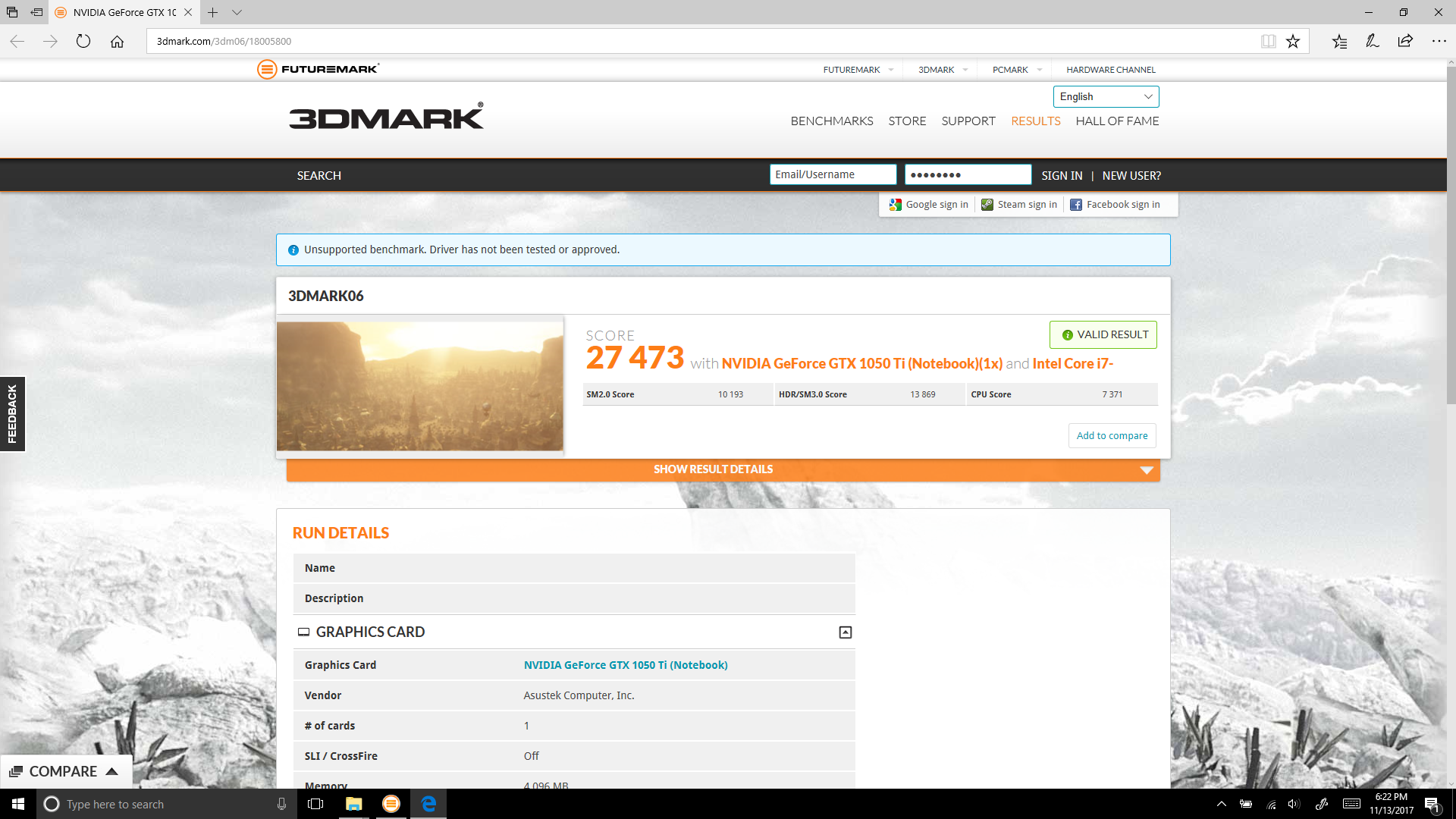The height and width of the screenshot is (819, 1456).
Task: Click Google sign in icon
Action: [896, 205]
